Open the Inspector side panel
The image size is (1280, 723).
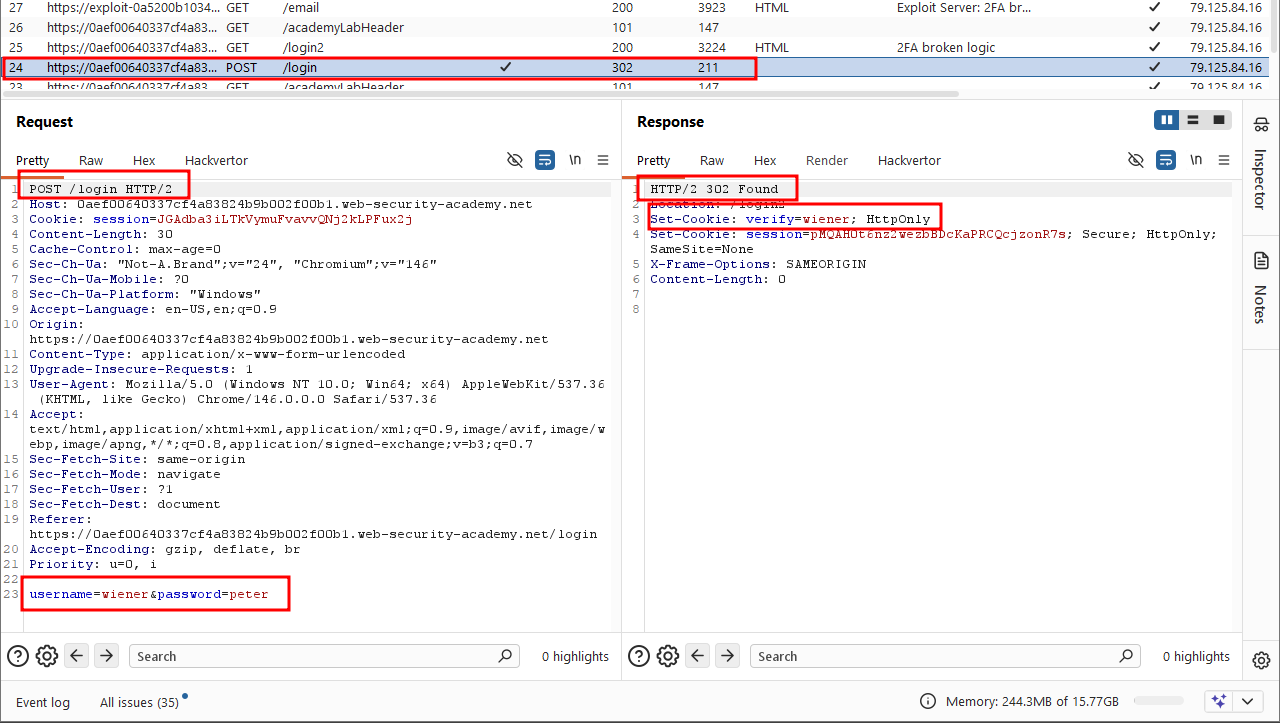coord(1261,163)
